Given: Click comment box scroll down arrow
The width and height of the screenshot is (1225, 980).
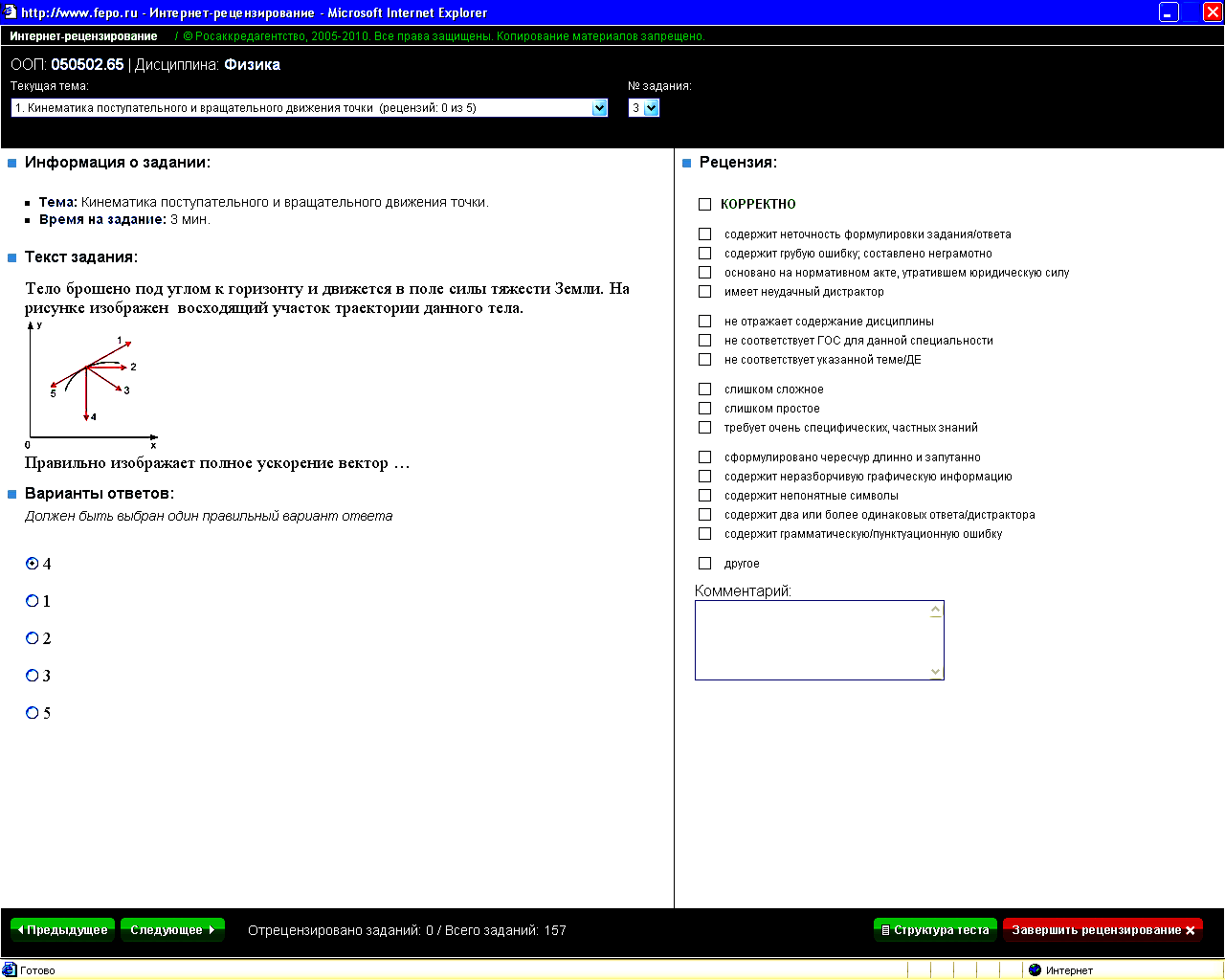Looking at the screenshot, I should click(935, 672).
